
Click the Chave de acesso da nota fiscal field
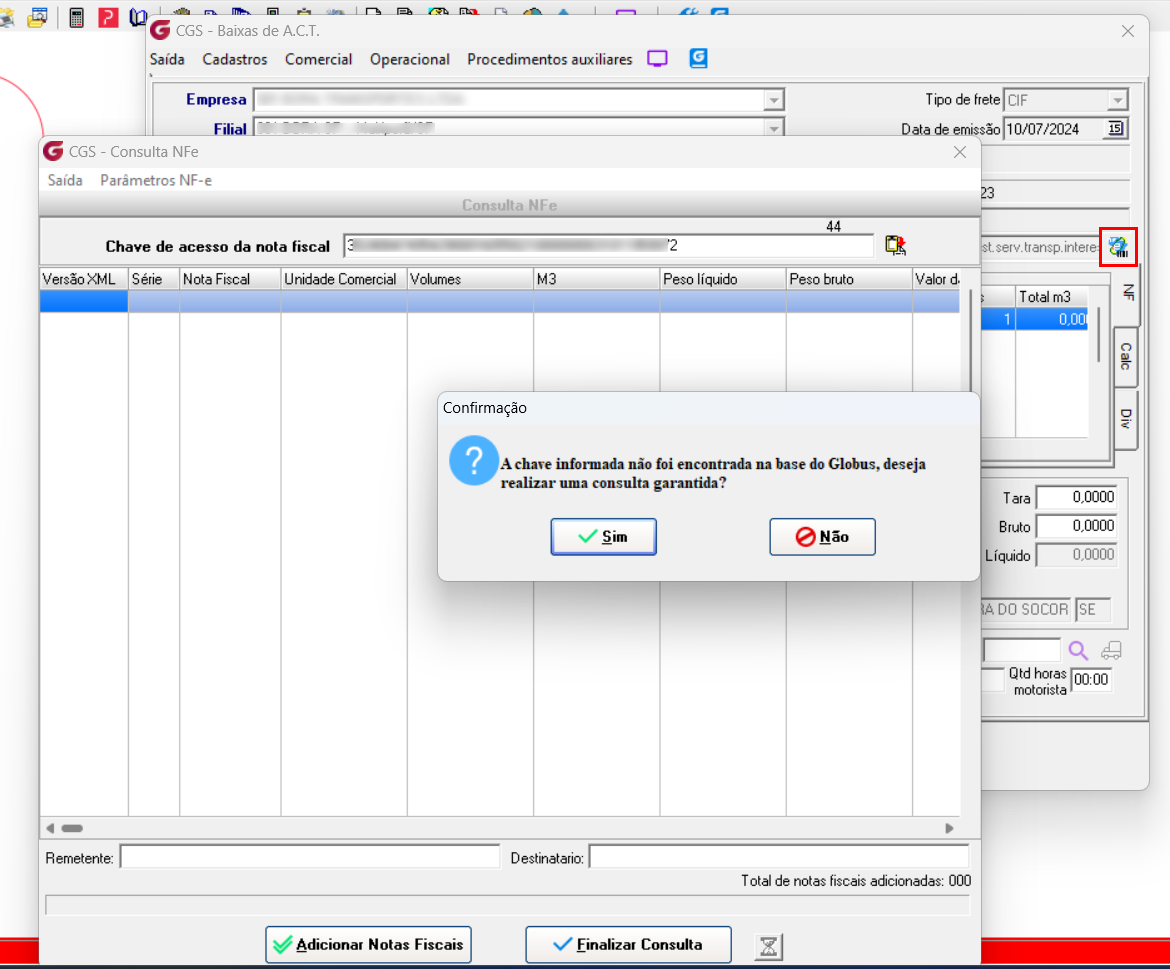[608, 245]
